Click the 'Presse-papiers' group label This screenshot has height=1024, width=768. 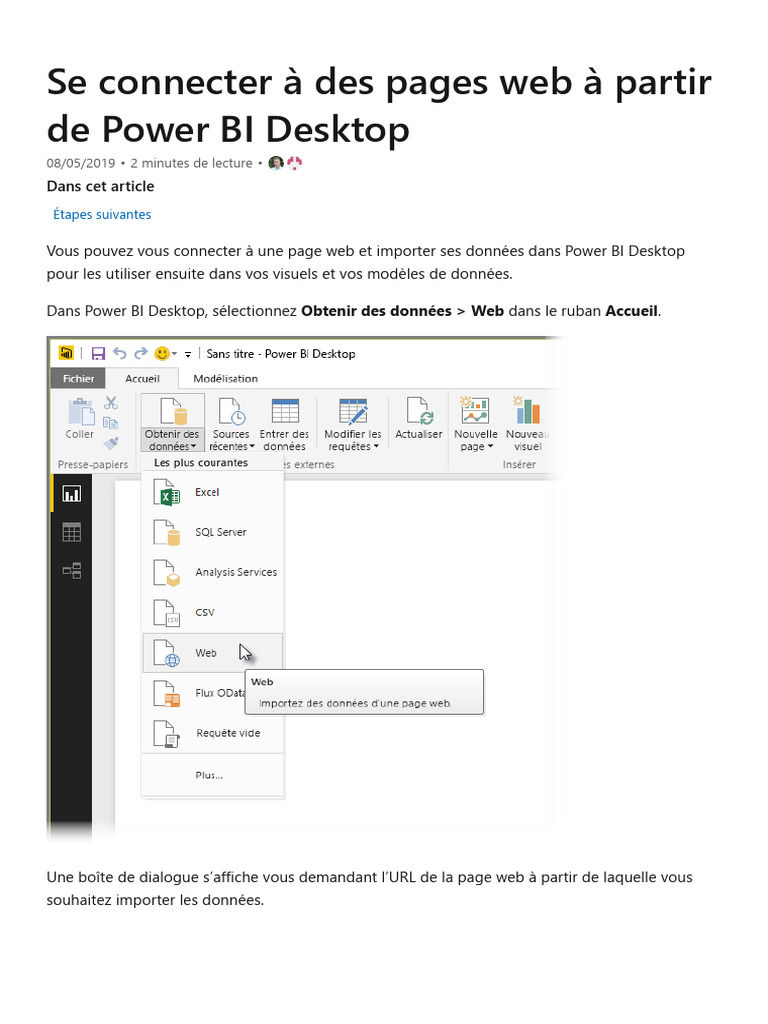[93, 464]
